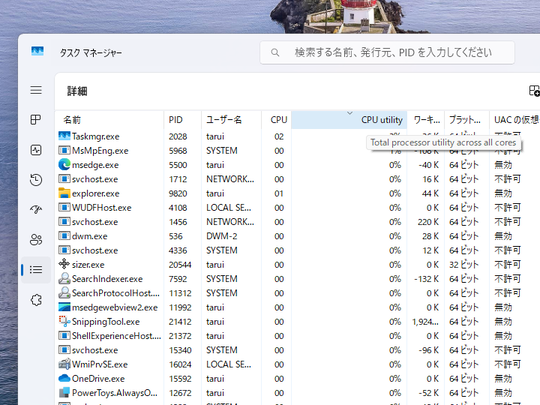Open the Processes page icon
The width and height of the screenshot is (540, 405).
pos(36,120)
